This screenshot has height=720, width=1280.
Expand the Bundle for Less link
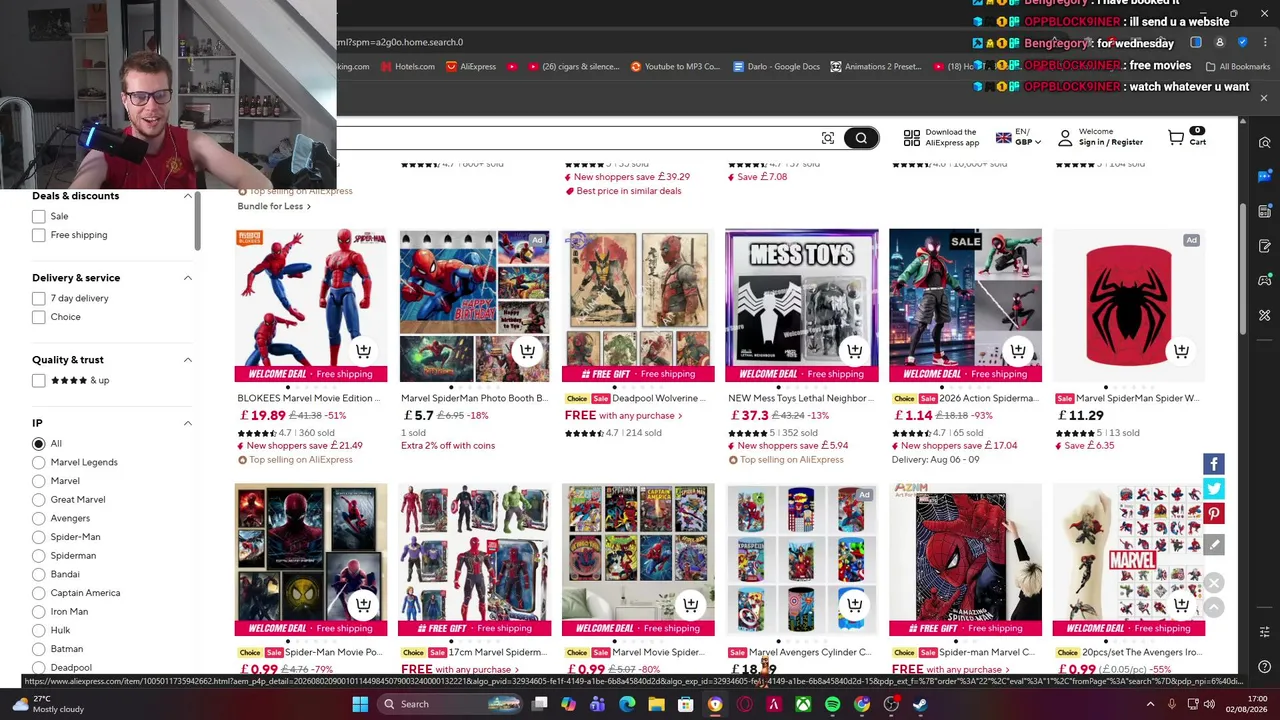tap(274, 206)
